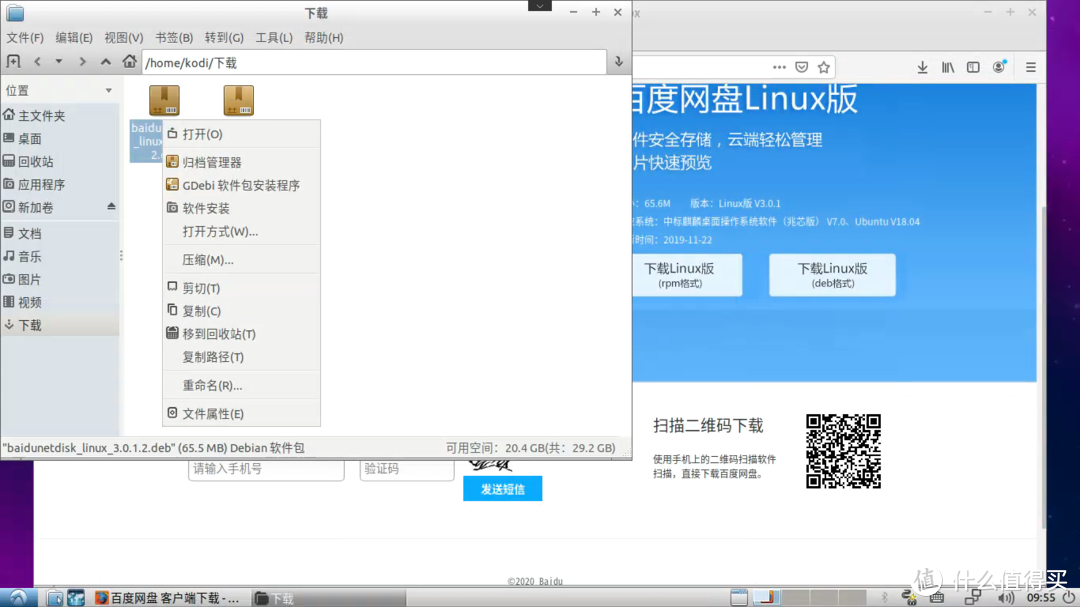Click the path bar /home/kodi/下载
This screenshot has height=607, width=1080.
[x=374, y=63]
